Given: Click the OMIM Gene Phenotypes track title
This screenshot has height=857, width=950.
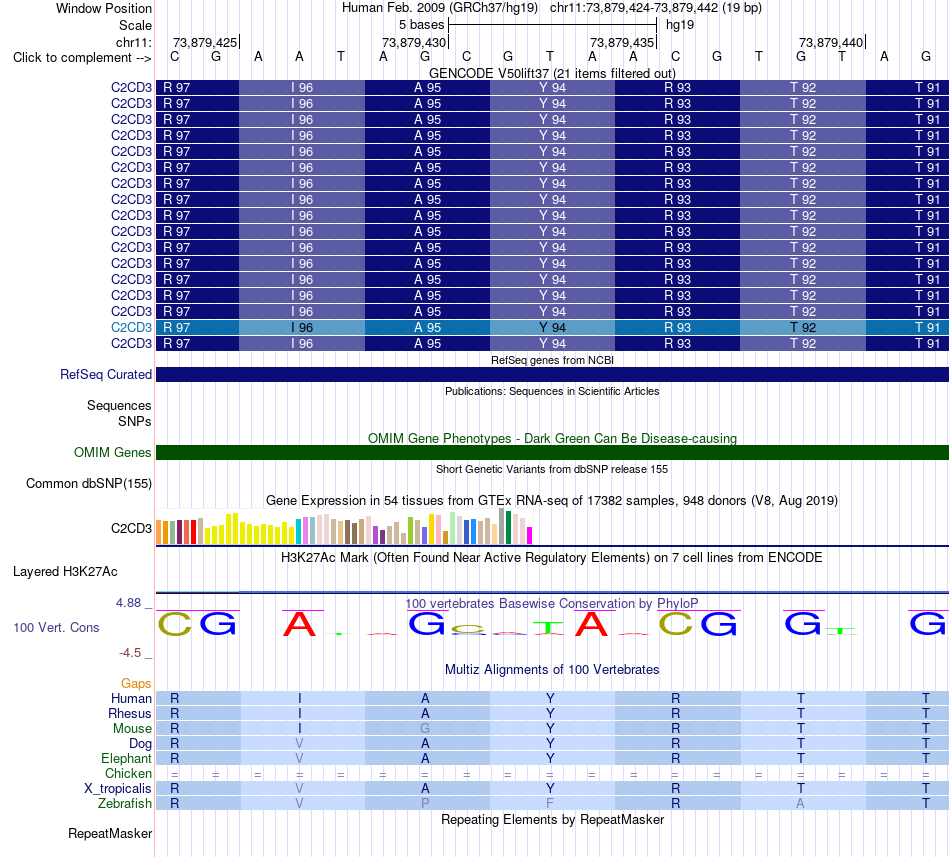Looking at the screenshot, I should coord(552,438).
